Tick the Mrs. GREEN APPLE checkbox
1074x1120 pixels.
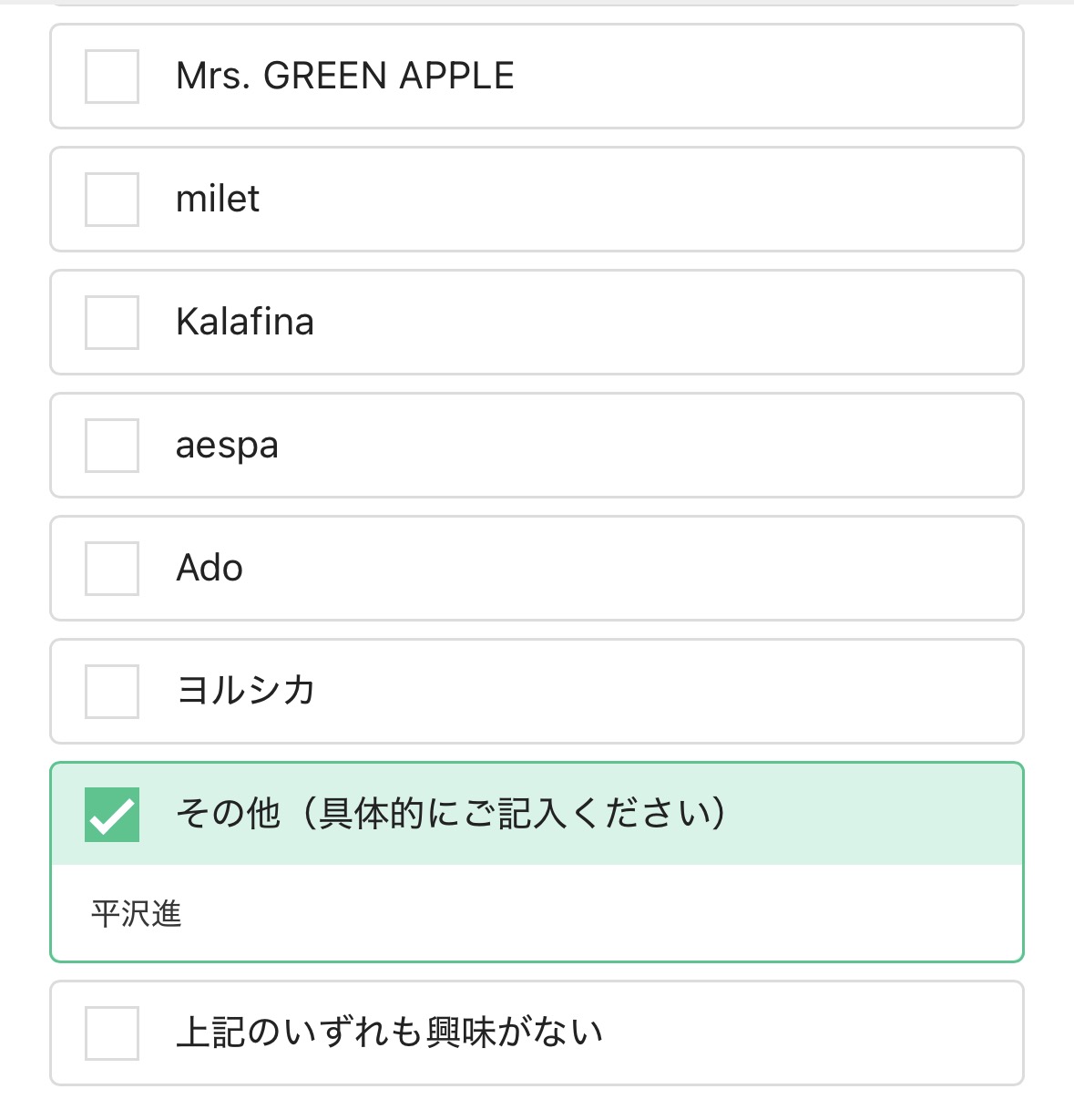112,77
